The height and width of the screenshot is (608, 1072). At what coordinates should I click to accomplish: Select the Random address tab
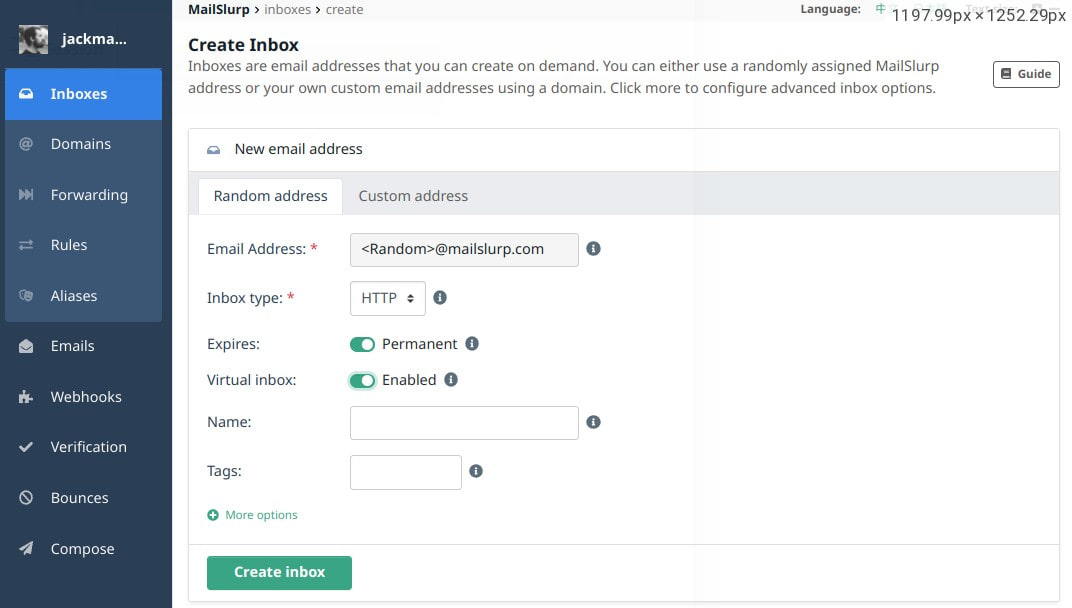click(x=270, y=195)
